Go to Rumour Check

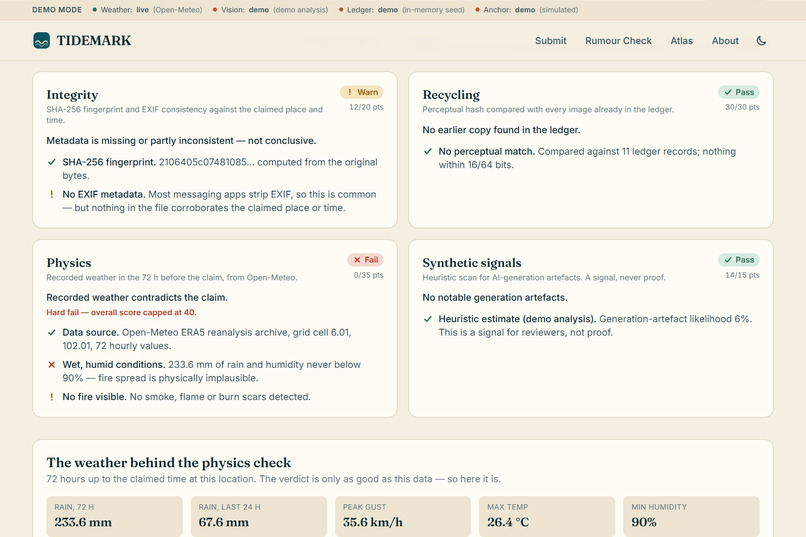click(x=618, y=41)
